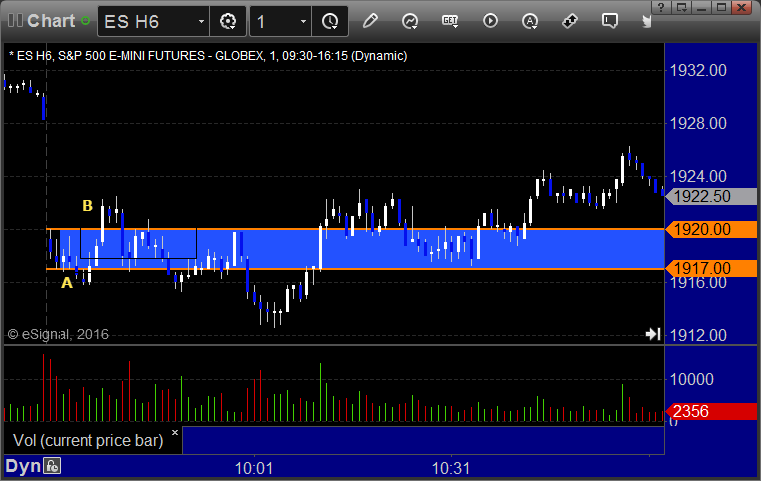Click the Dyn lock icon

(52, 466)
